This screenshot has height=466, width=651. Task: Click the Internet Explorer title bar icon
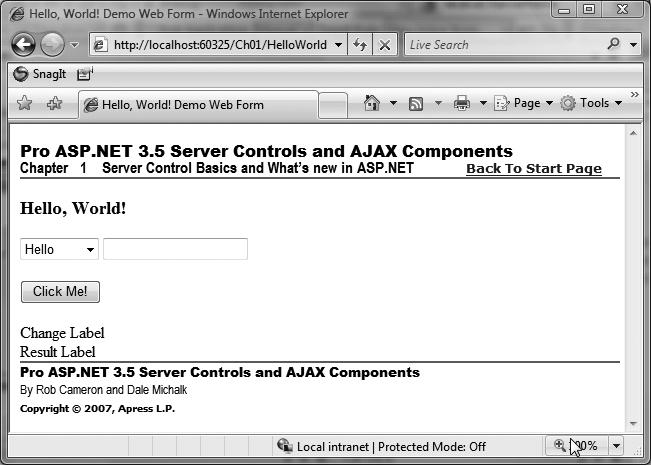point(17,14)
